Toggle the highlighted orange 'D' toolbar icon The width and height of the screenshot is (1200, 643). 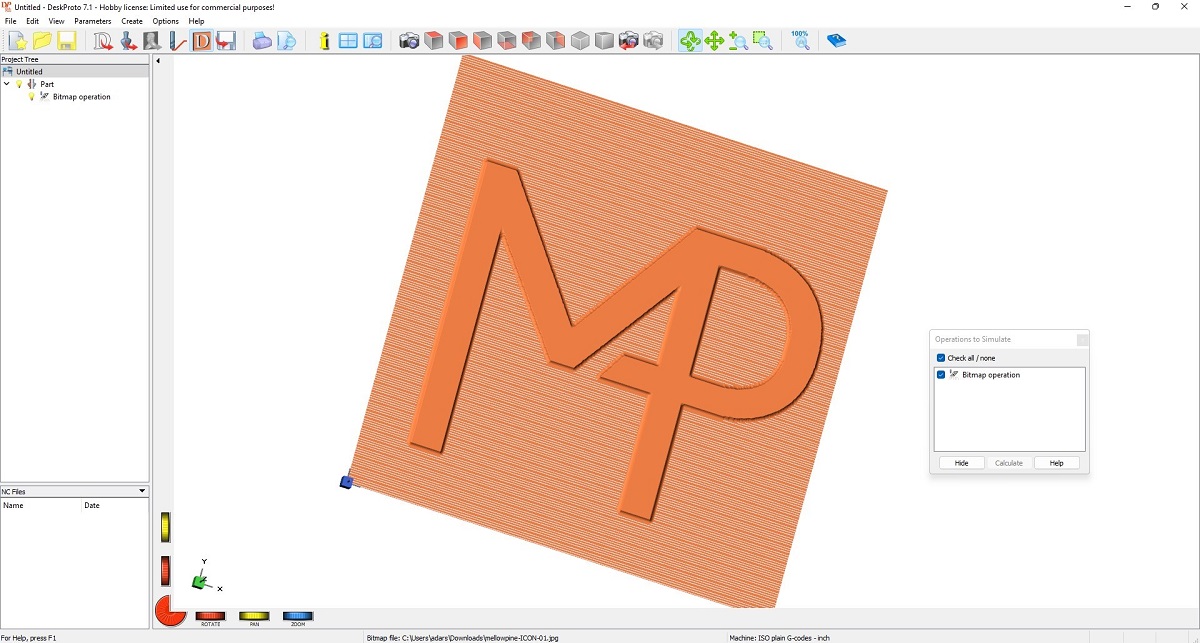tap(201, 41)
